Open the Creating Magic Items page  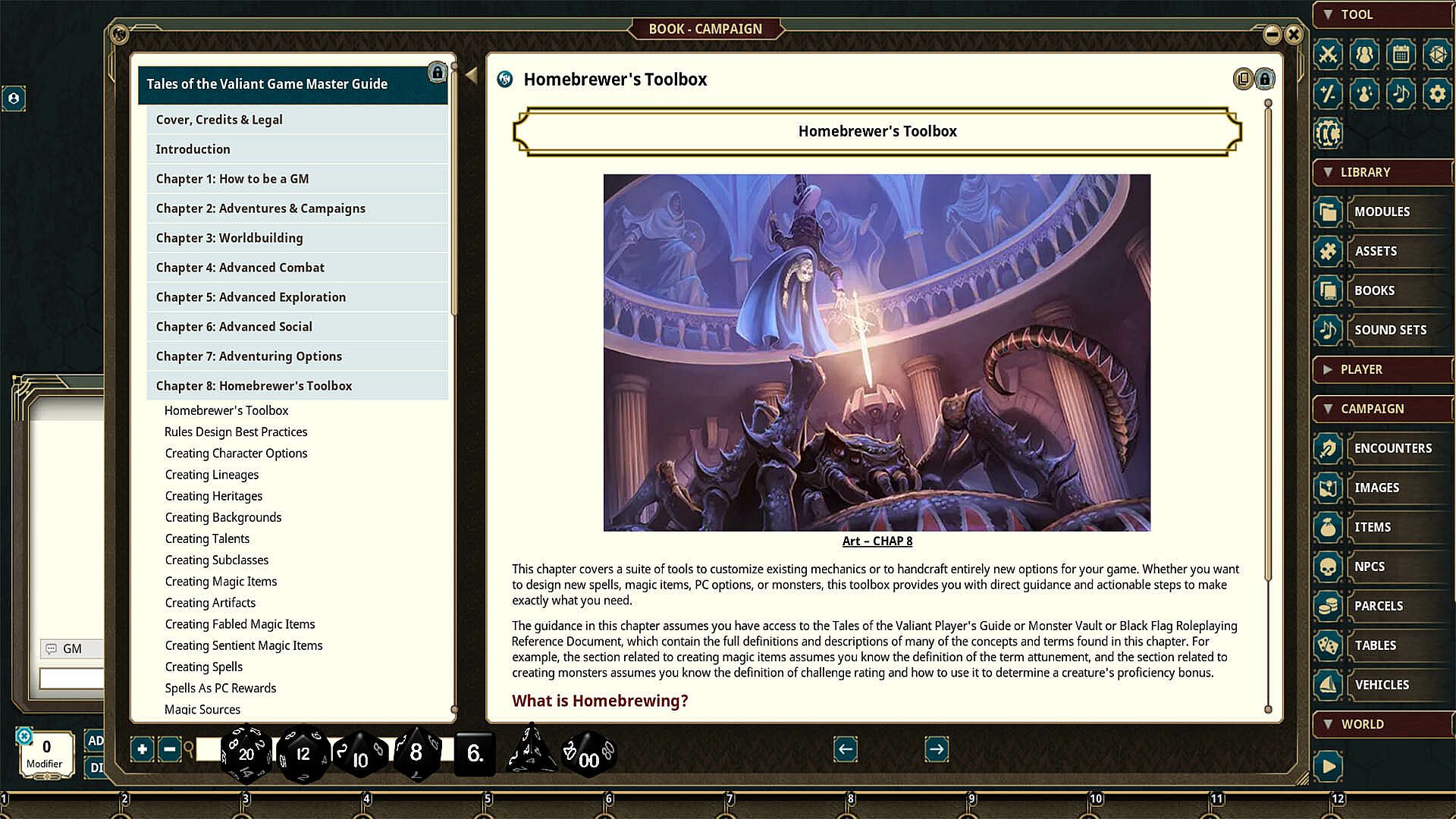(x=221, y=582)
